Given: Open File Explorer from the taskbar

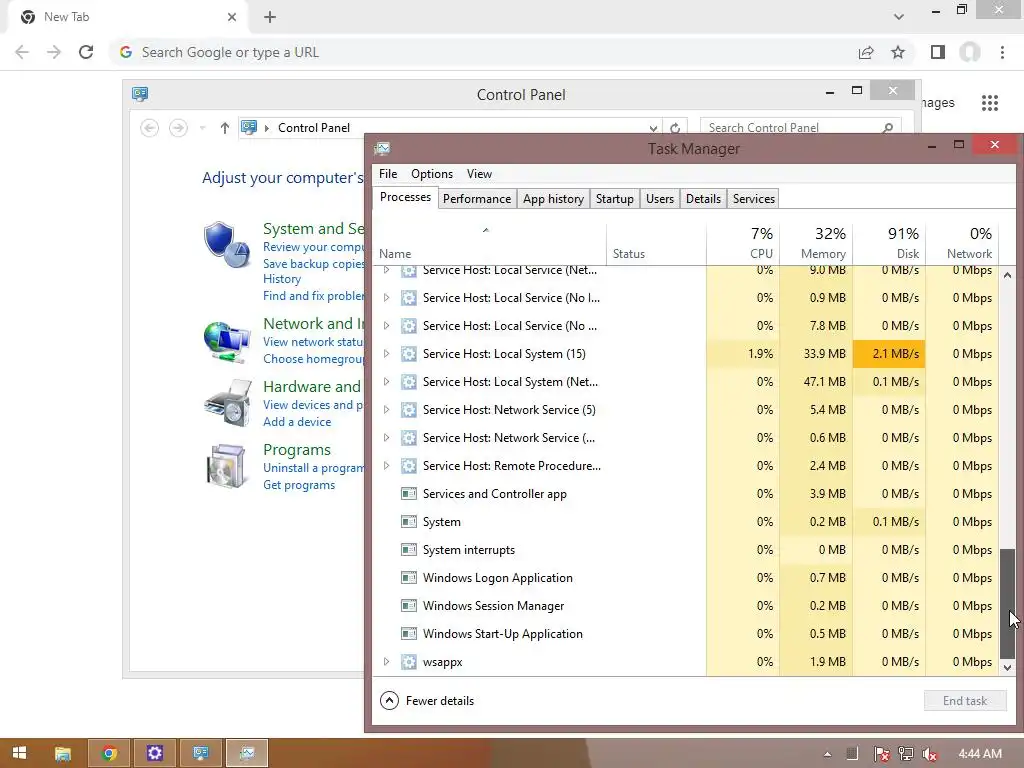Looking at the screenshot, I should click(63, 754).
